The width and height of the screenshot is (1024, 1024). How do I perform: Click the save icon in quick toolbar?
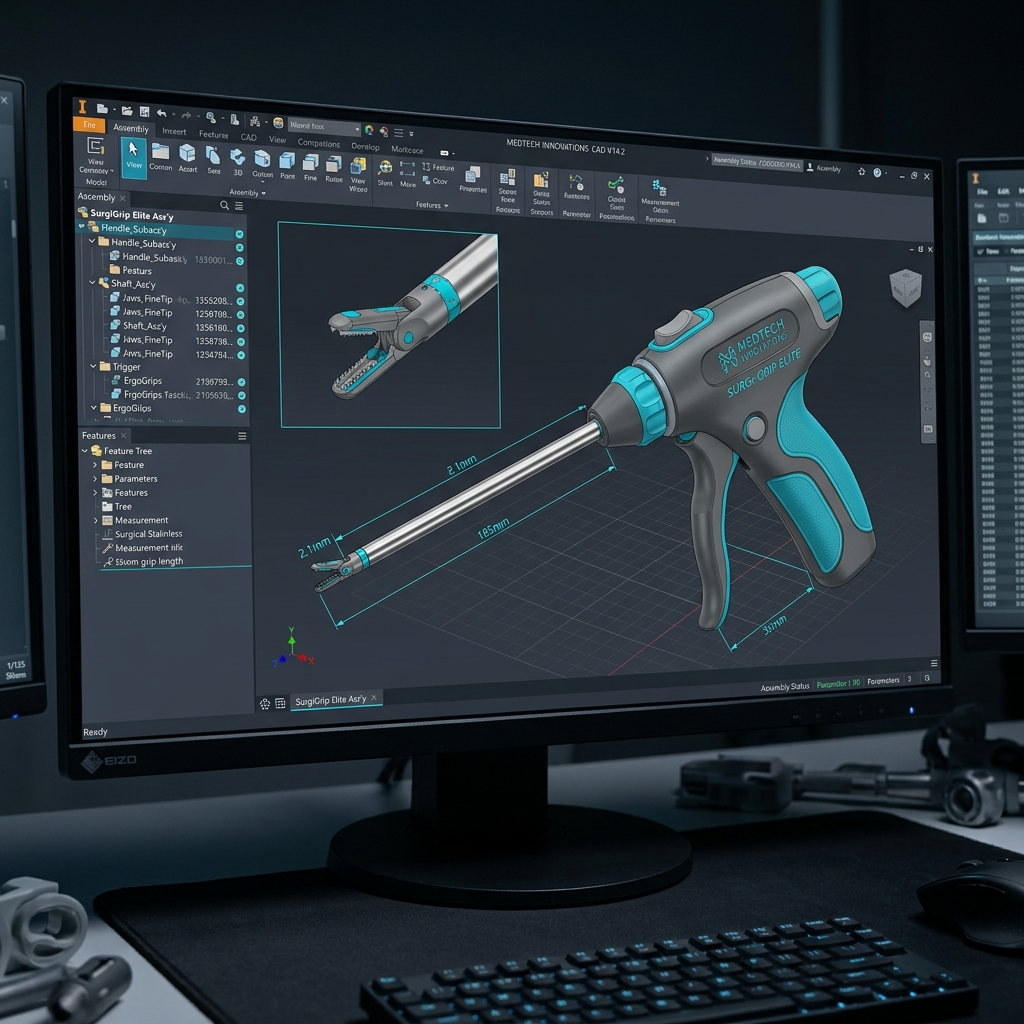(x=144, y=112)
